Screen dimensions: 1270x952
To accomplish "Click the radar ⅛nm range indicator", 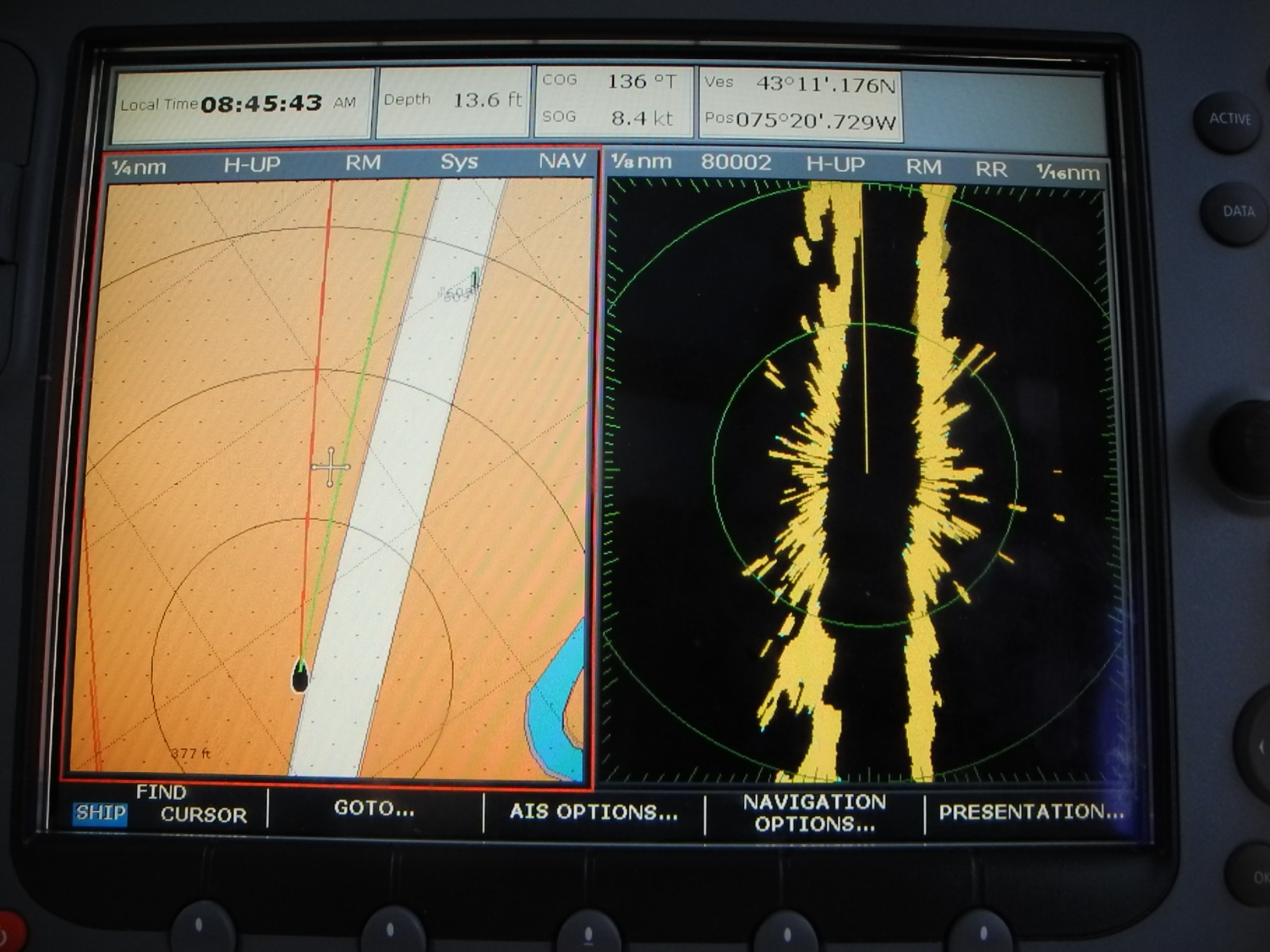I will pos(641,162).
